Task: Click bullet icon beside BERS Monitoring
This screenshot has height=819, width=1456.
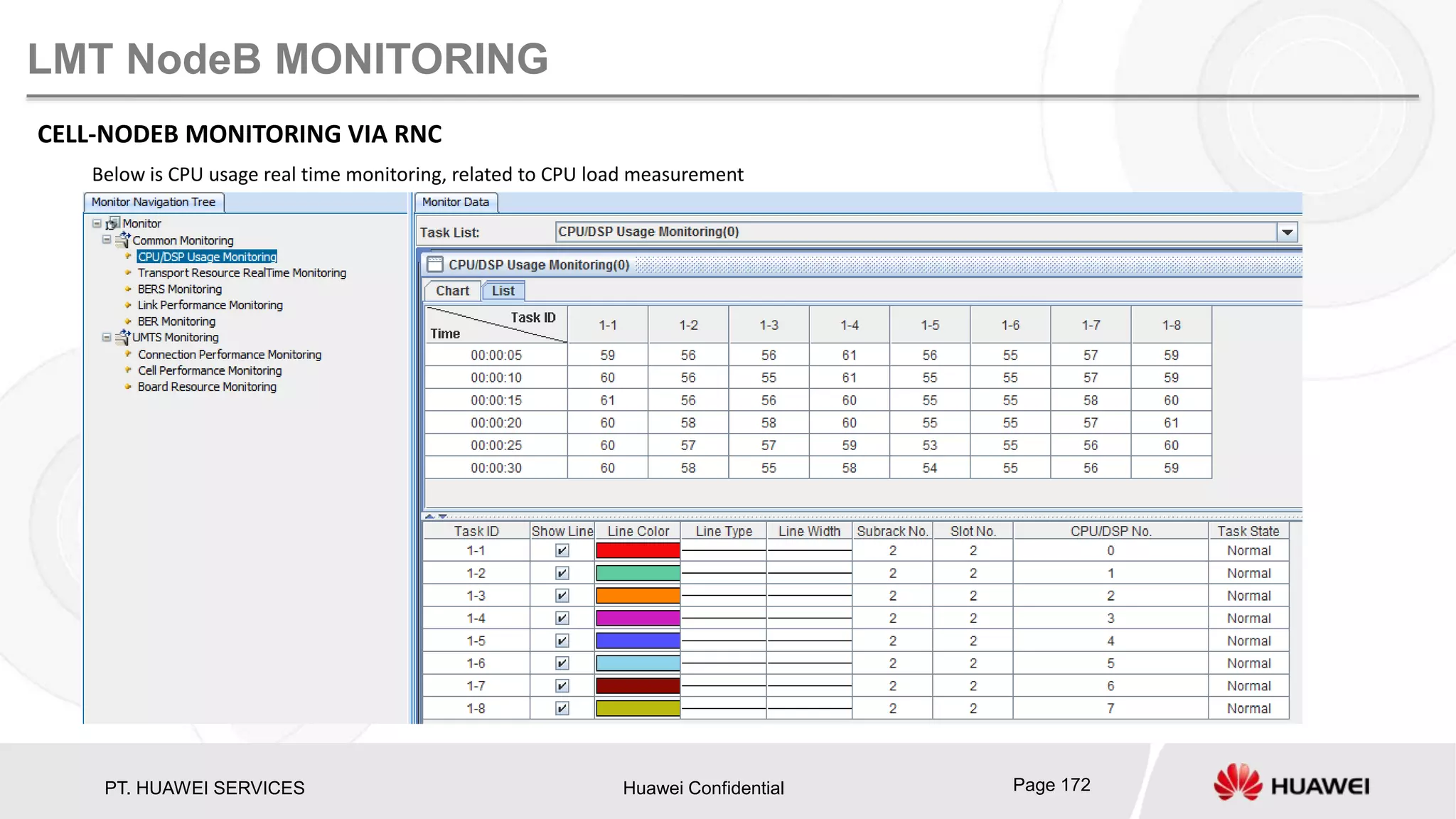Action: (128, 289)
